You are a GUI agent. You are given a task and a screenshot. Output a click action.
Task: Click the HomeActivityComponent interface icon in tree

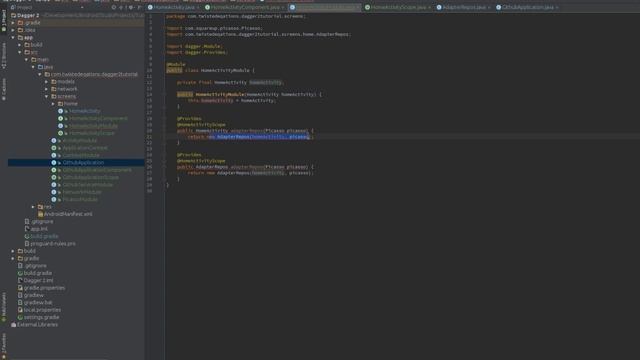click(x=60, y=118)
